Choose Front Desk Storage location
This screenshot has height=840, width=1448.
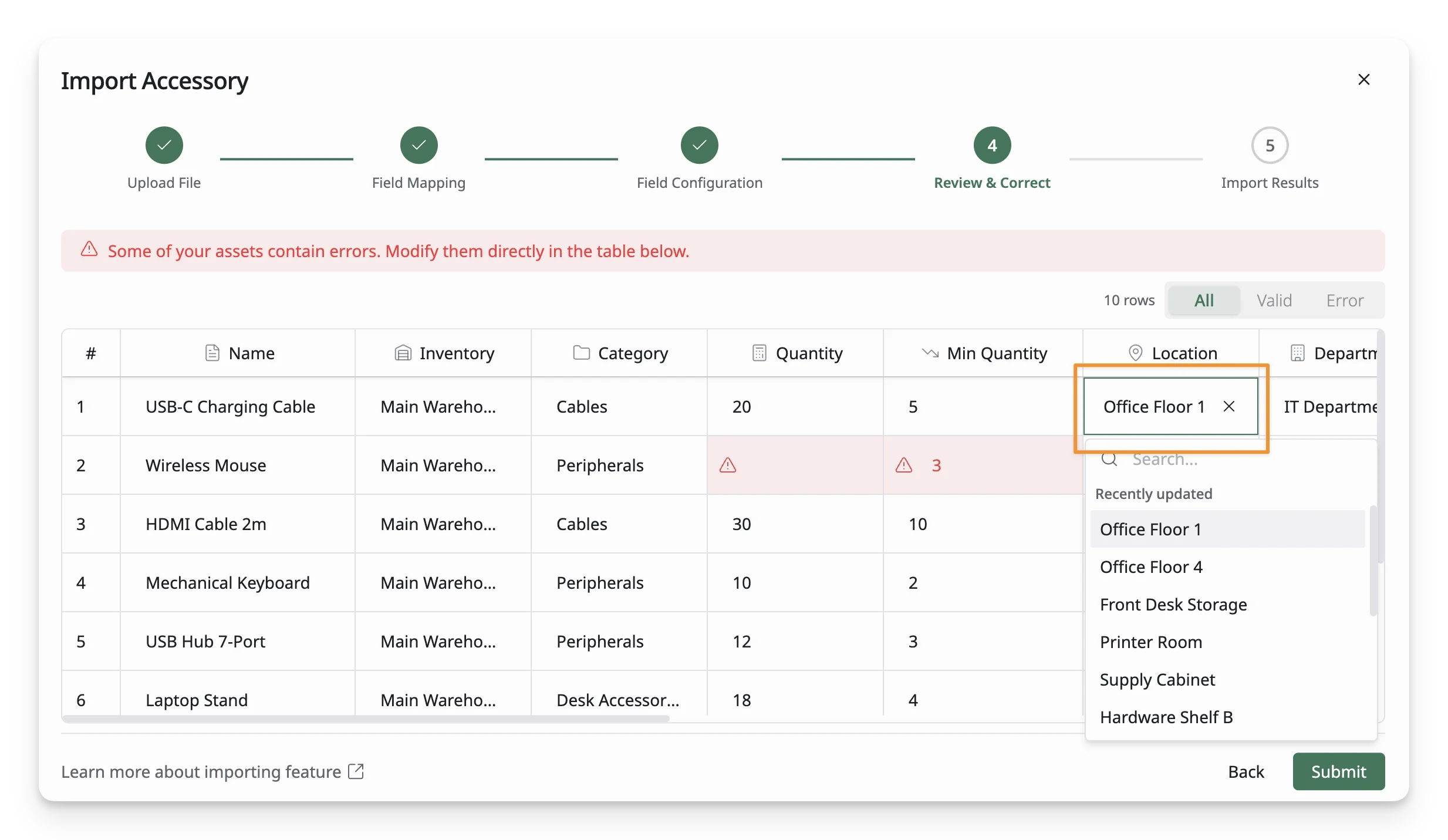pyautogui.click(x=1227, y=604)
